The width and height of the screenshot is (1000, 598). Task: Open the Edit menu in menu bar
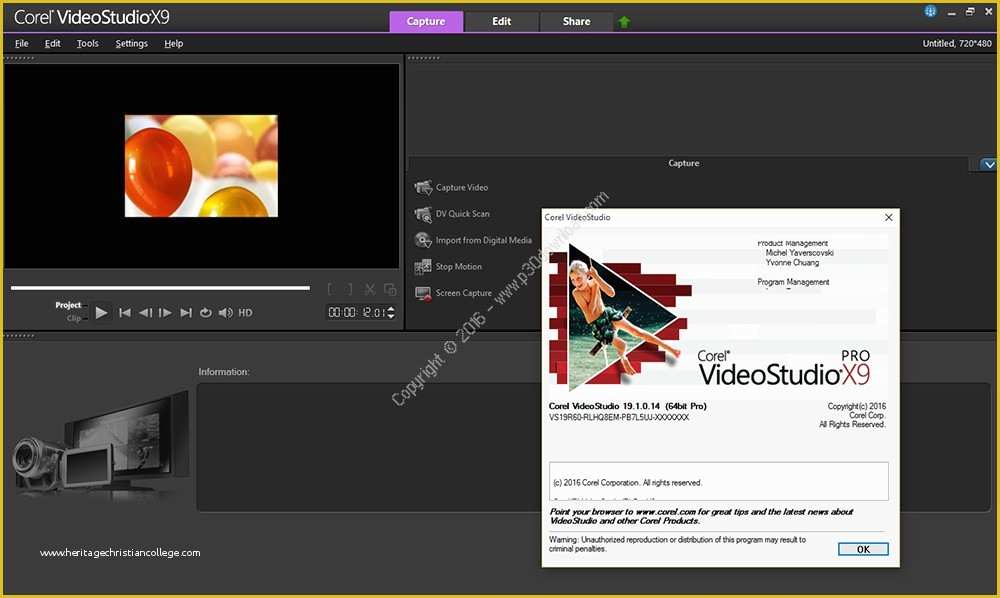pos(52,43)
